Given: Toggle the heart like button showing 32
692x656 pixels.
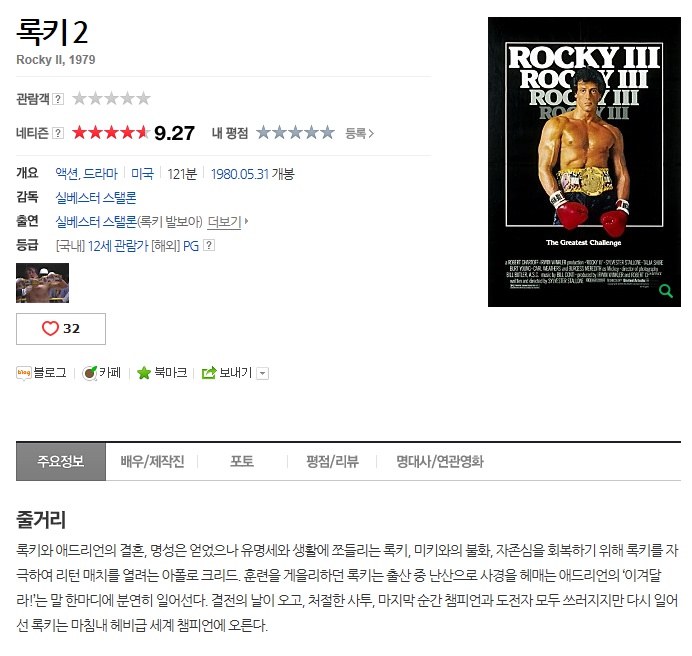Looking at the screenshot, I should tap(61, 329).
